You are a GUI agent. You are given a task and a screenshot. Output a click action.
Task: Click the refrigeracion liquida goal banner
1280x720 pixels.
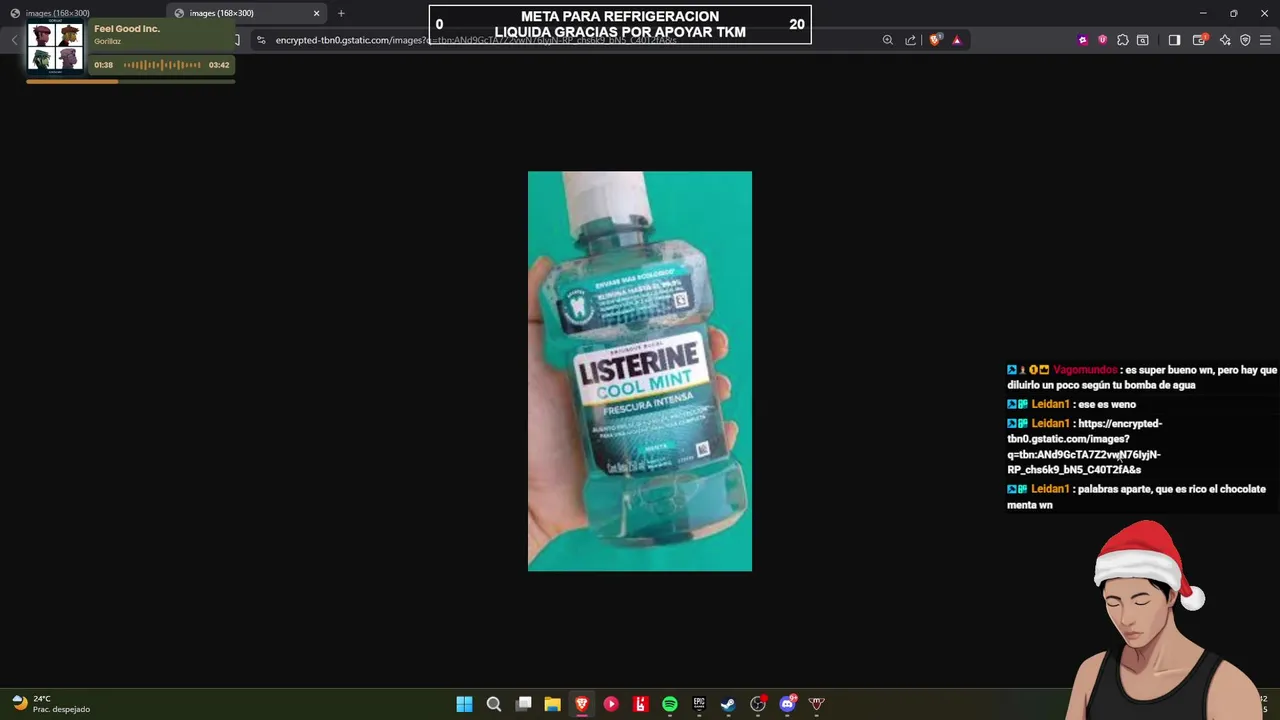click(x=620, y=25)
